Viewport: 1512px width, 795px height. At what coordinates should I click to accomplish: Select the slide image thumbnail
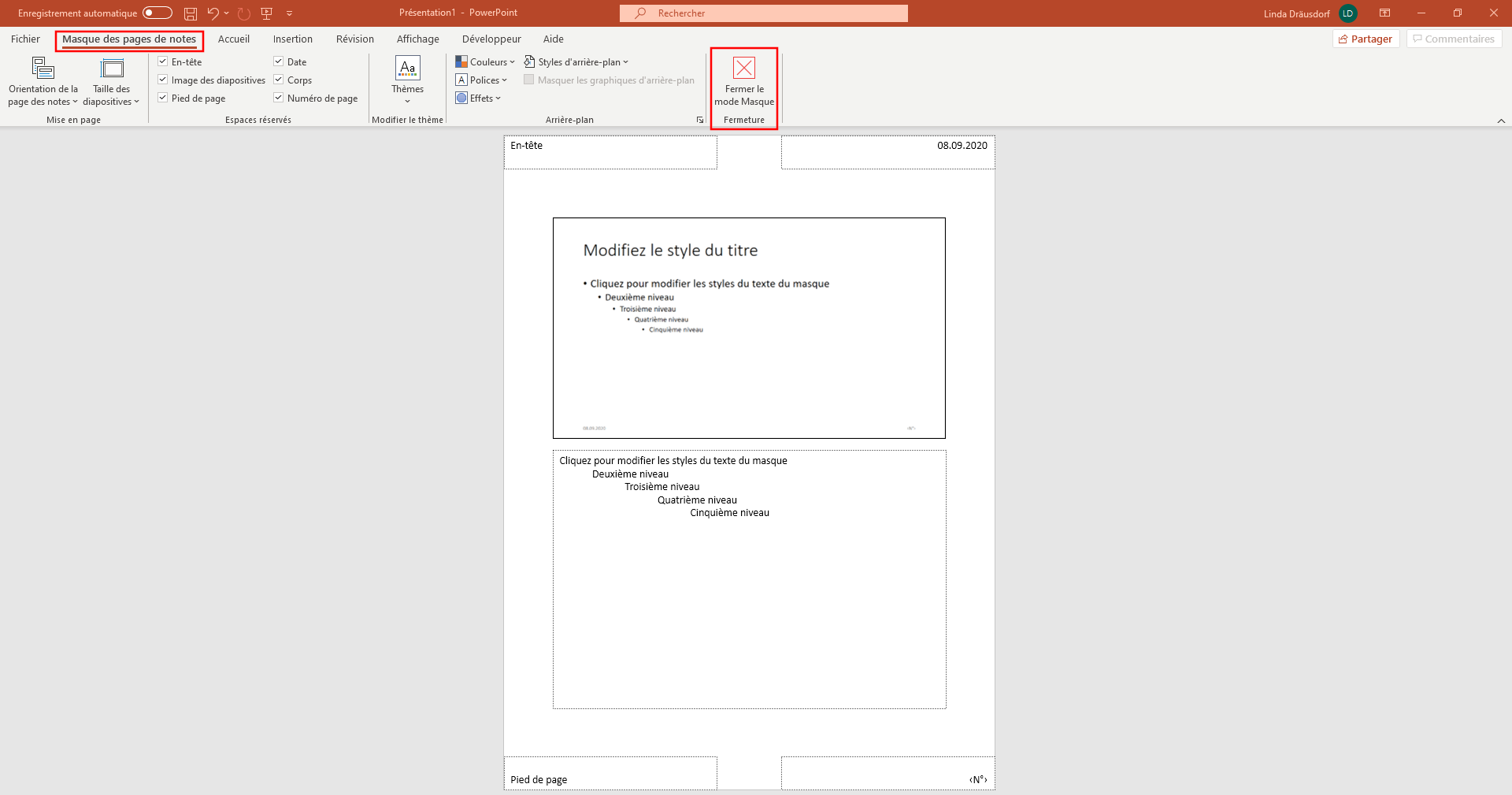click(749, 328)
